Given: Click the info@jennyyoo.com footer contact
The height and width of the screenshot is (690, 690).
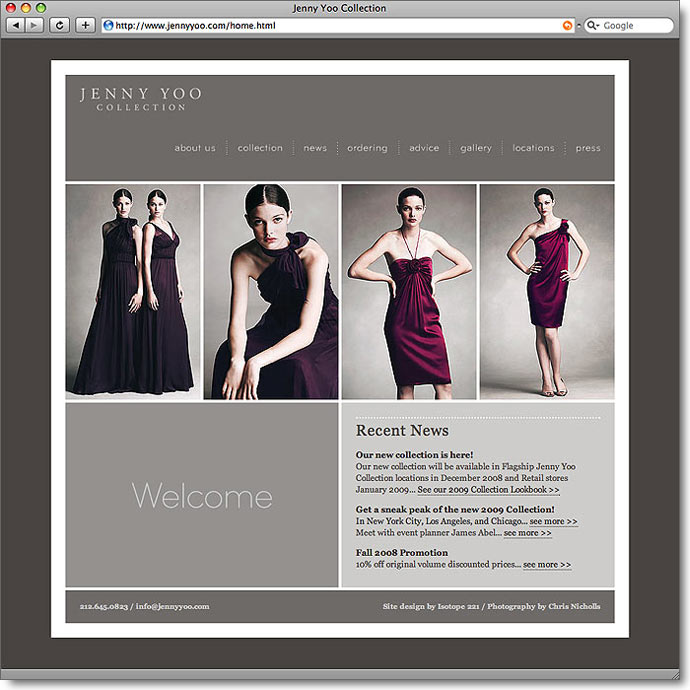Looking at the screenshot, I should coord(172,606).
